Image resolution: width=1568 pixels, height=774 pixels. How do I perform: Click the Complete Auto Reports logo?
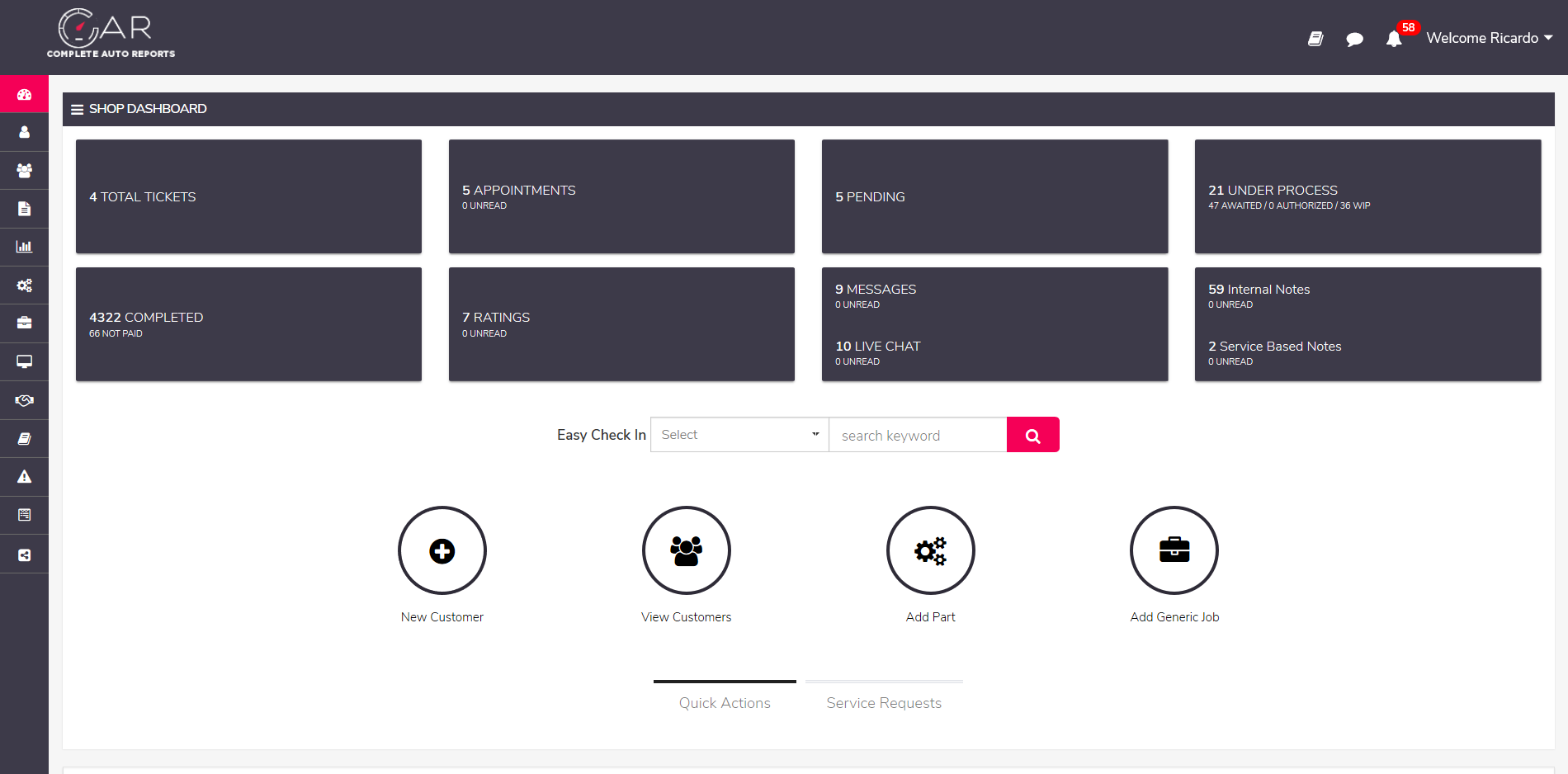point(111,34)
